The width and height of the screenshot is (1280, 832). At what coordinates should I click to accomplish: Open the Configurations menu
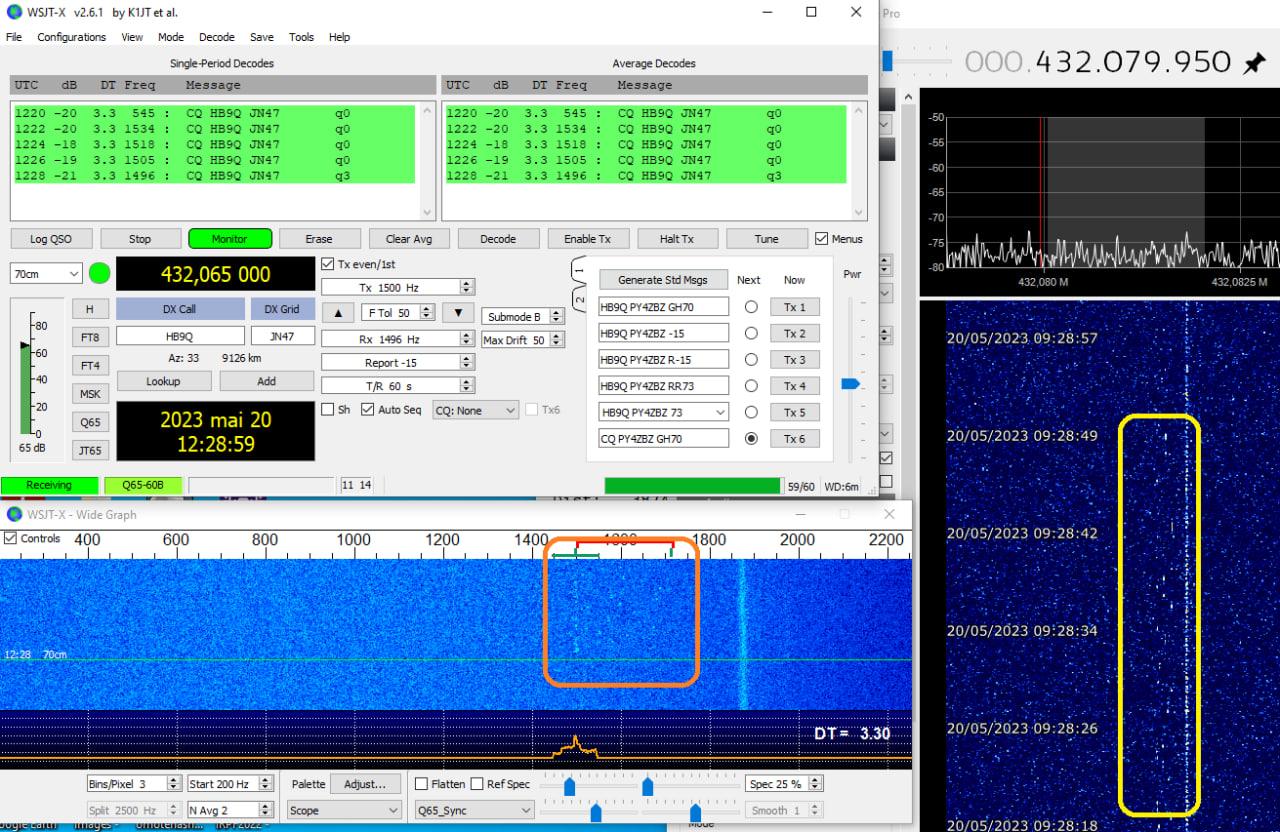pyautogui.click(x=71, y=37)
